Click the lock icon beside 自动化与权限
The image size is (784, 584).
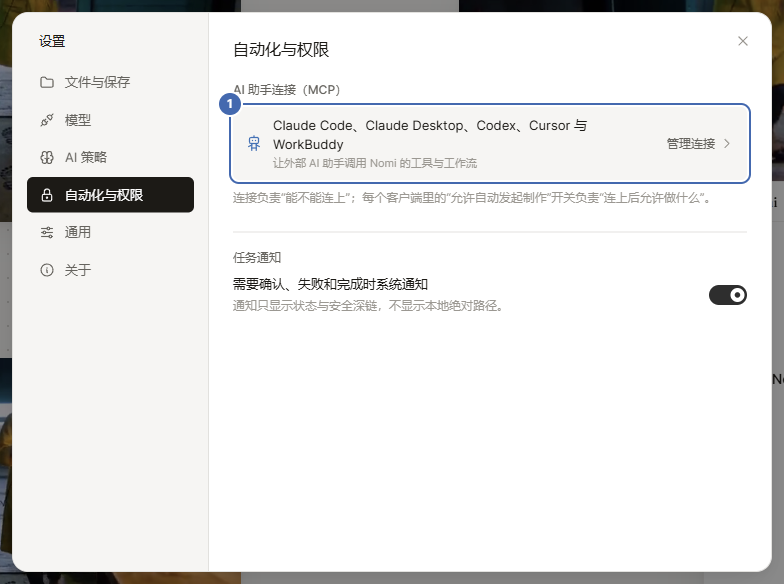coord(47,195)
